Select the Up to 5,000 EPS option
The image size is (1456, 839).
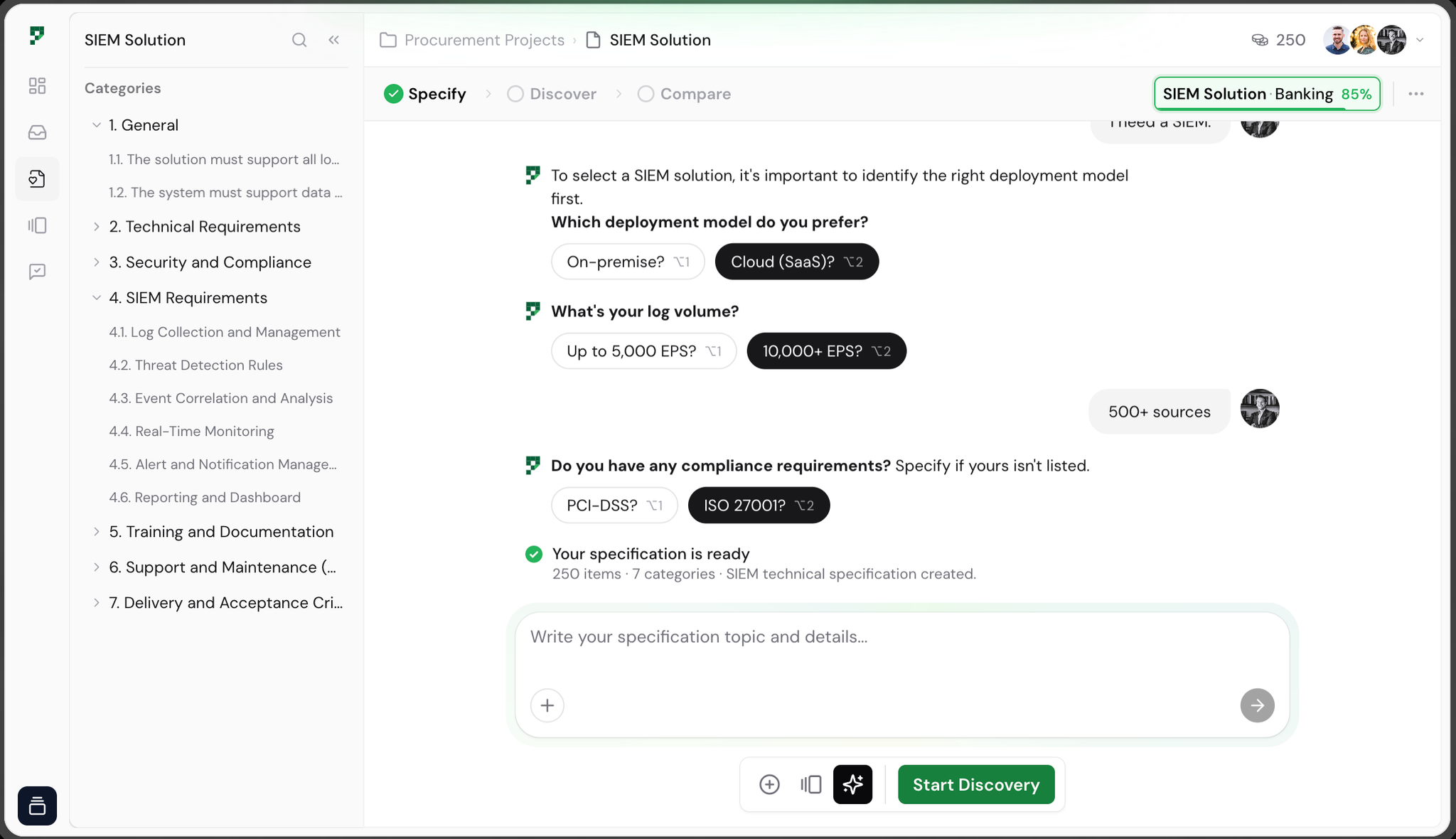pyautogui.click(x=643, y=351)
